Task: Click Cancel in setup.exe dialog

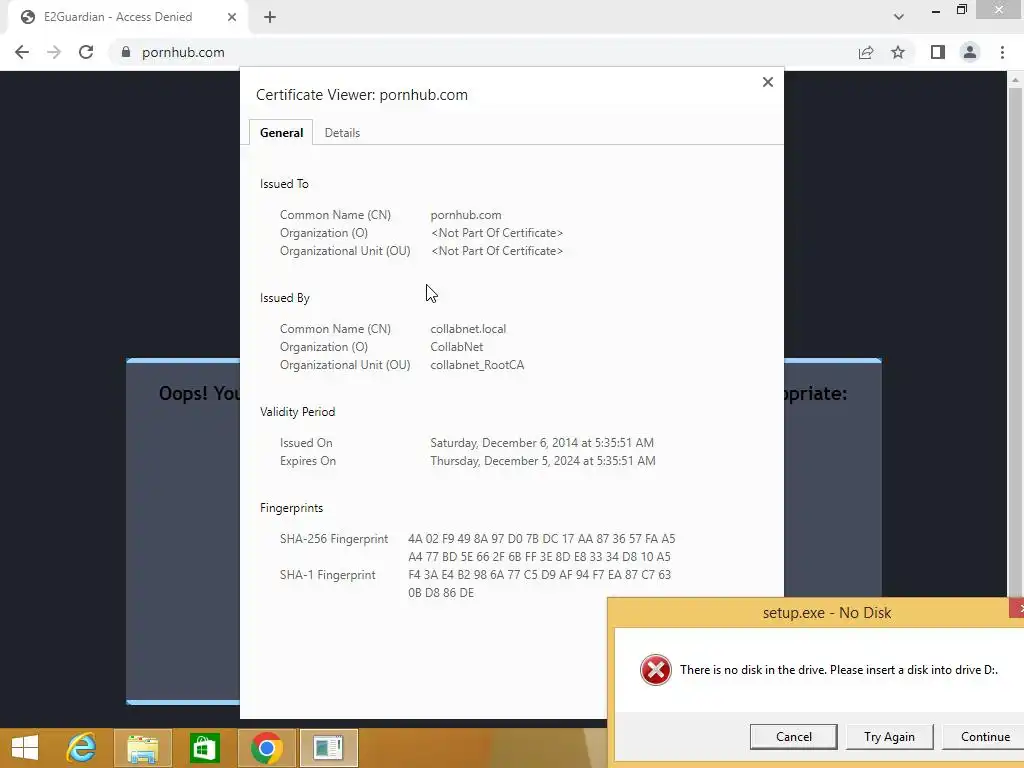Action: [793, 737]
